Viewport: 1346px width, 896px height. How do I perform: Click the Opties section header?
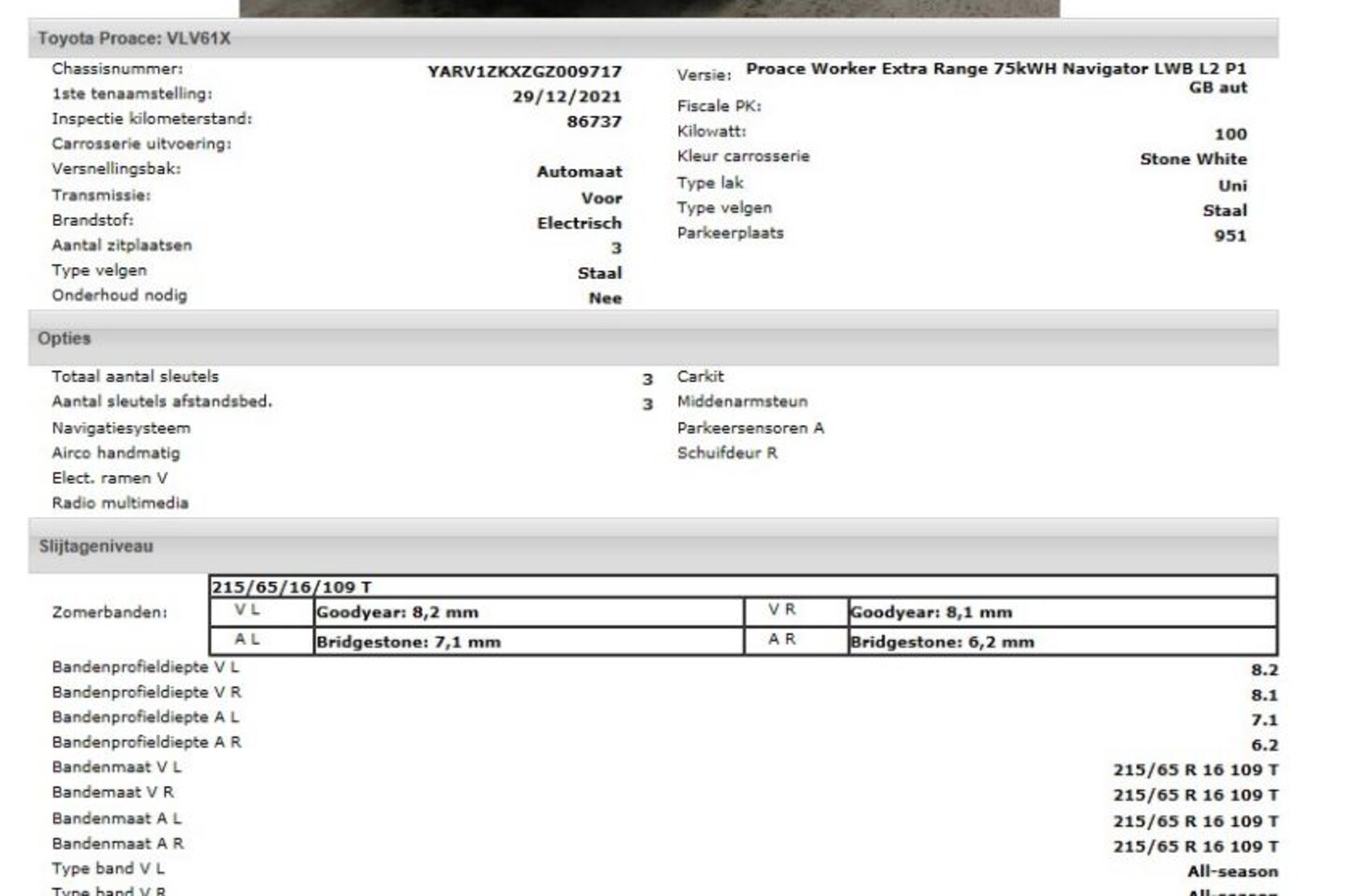[x=64, y=339]
